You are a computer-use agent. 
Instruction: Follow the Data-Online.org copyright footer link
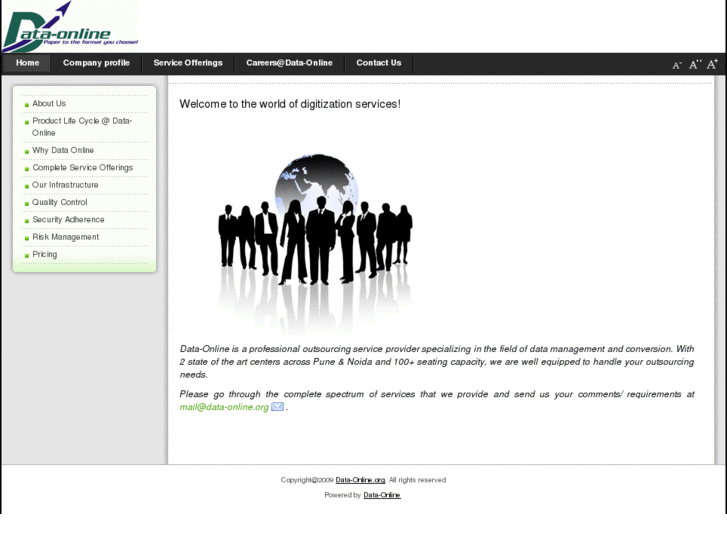(x=360, y=480)
